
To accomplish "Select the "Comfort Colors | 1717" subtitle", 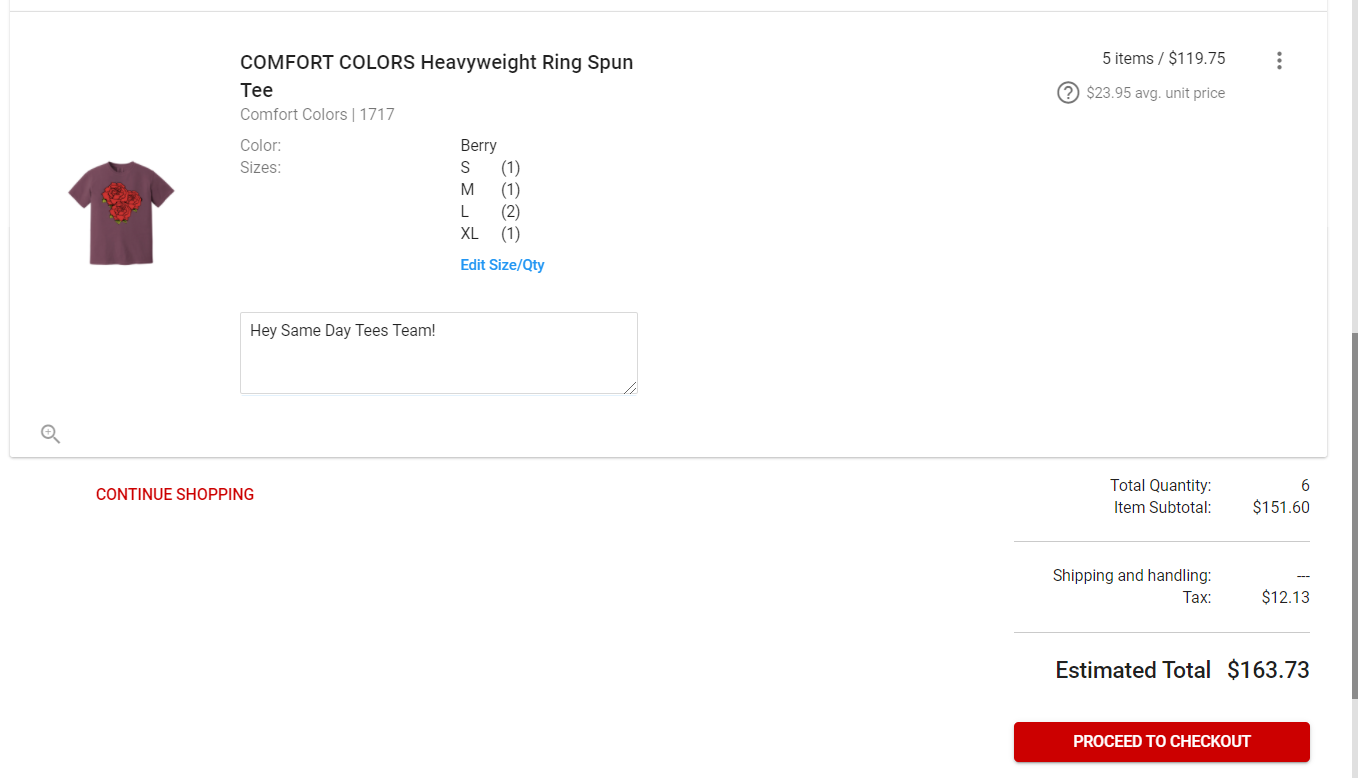I will [x=317, y=114].
